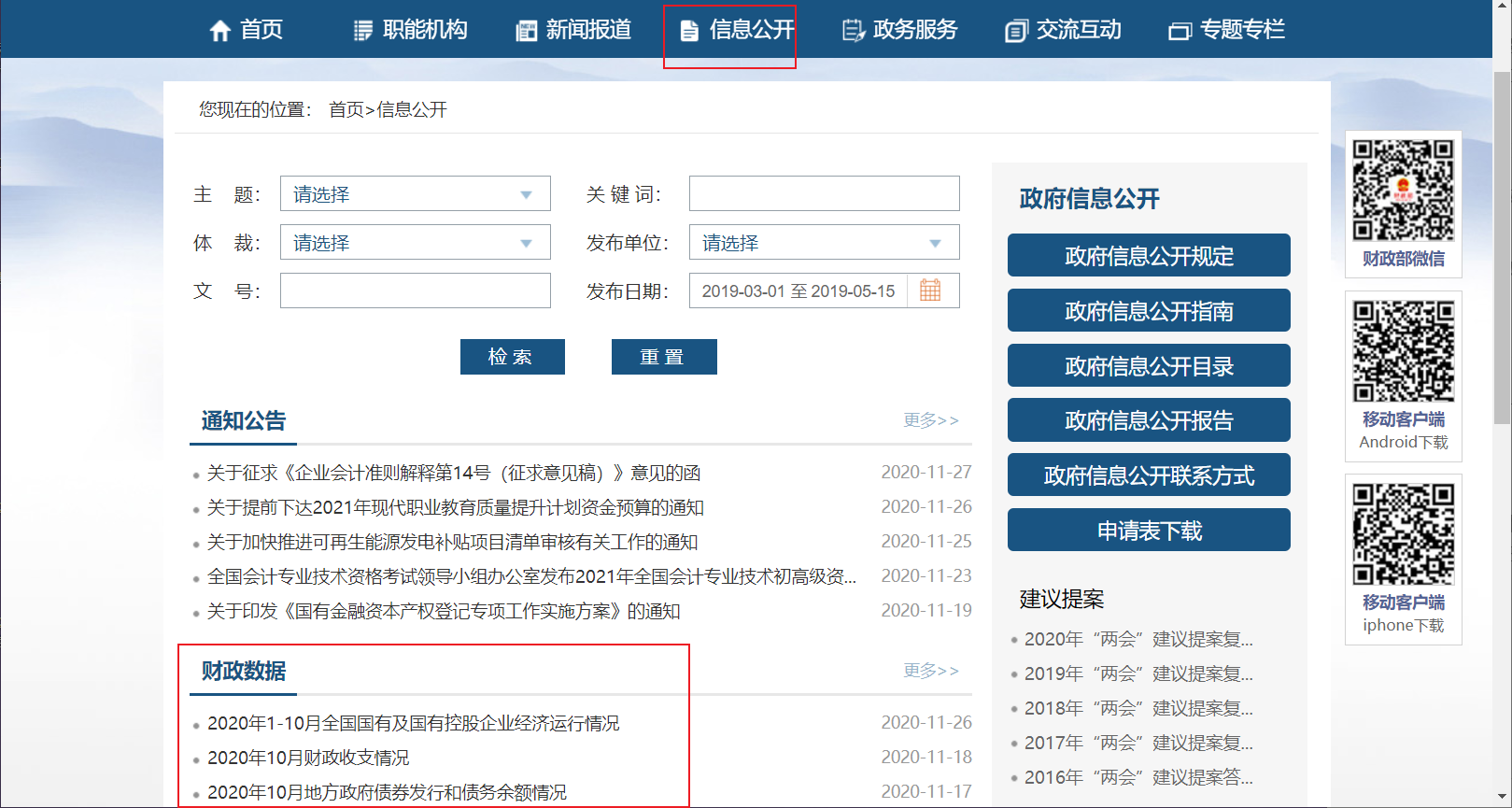Screen dimensions: 1512x808
Task: Open the 主题 dropdown
Action: [x=416, y=194]
